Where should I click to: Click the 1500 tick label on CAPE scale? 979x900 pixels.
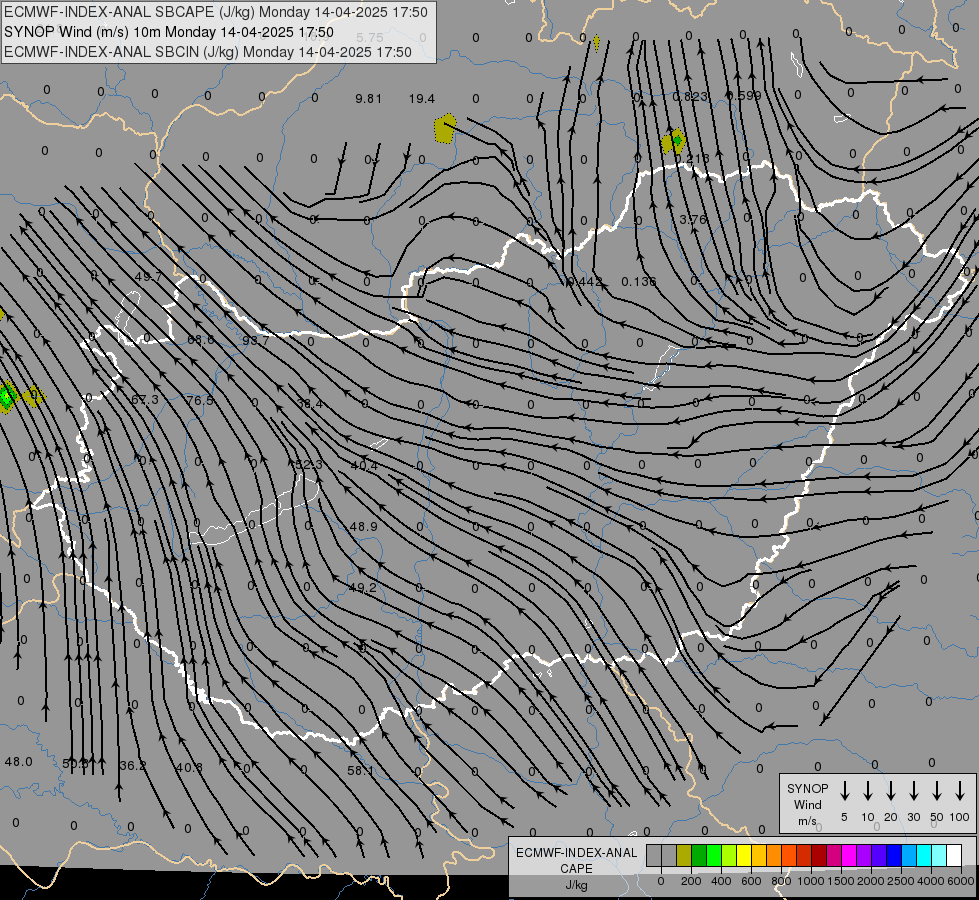(841, 881)
